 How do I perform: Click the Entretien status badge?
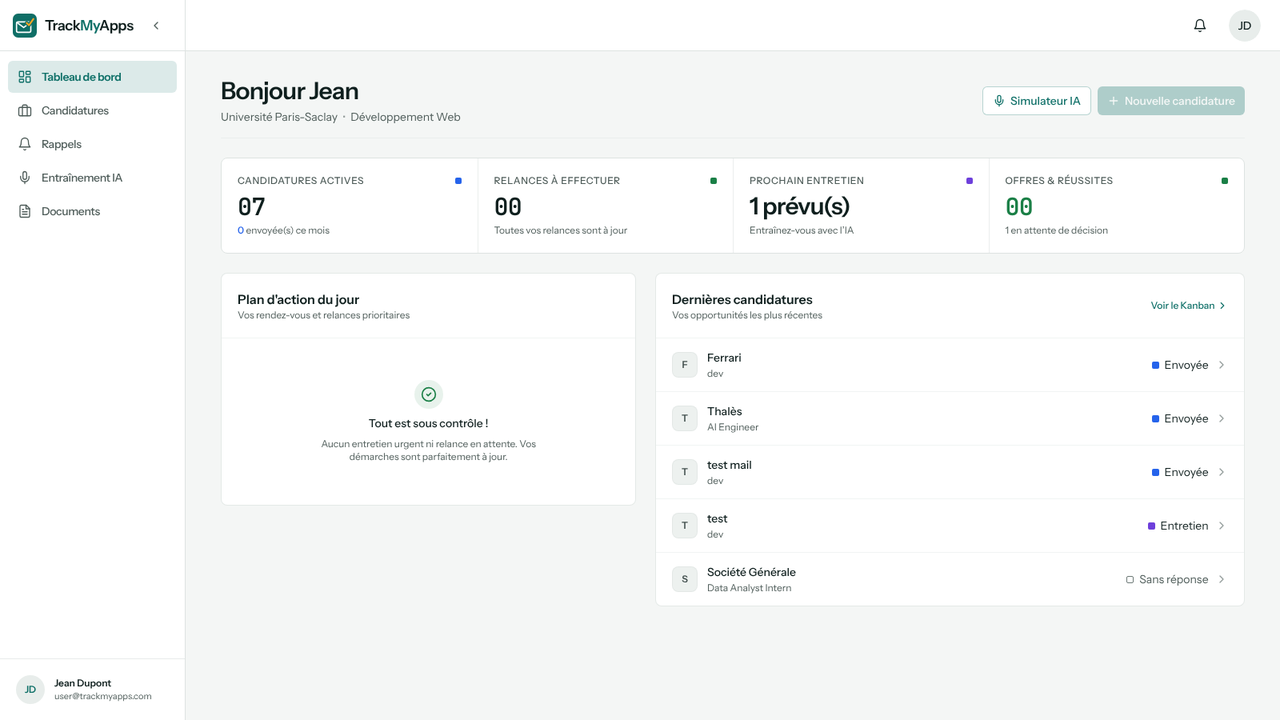(x=1178, y=526)
